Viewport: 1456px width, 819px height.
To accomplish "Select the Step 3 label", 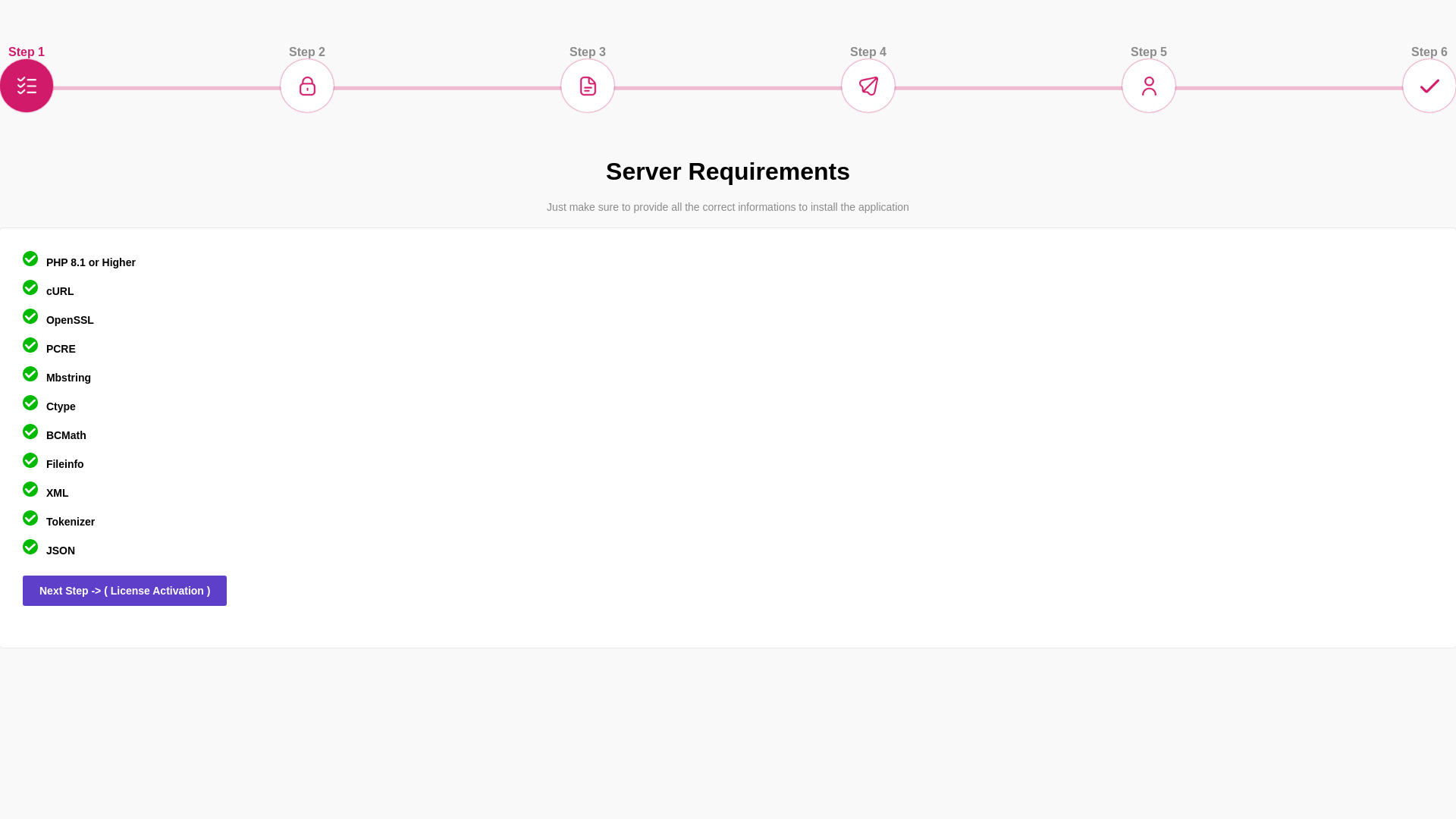I will 588,52.
